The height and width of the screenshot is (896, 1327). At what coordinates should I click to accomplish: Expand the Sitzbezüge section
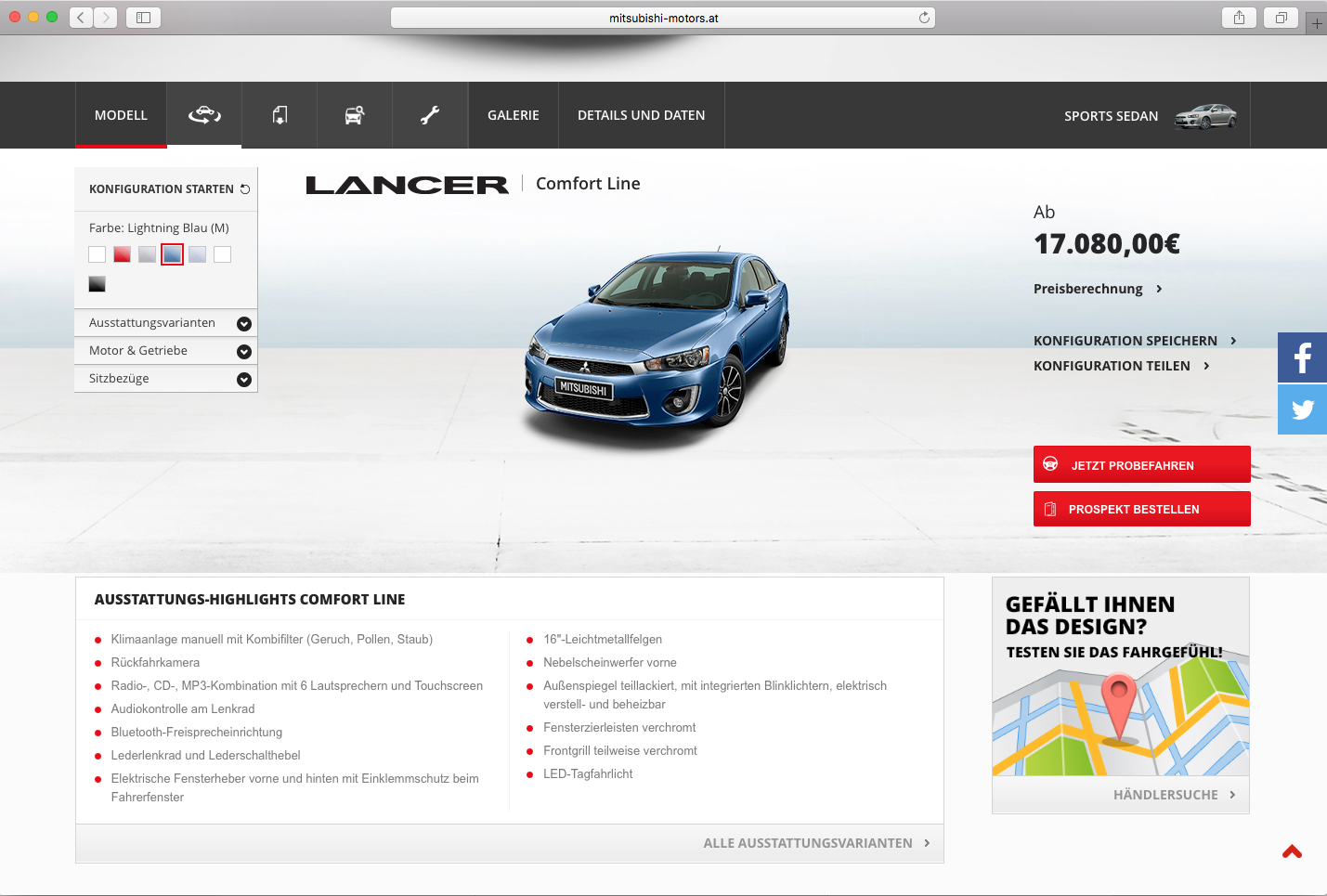pyautogui.click(x=165, y=379)
